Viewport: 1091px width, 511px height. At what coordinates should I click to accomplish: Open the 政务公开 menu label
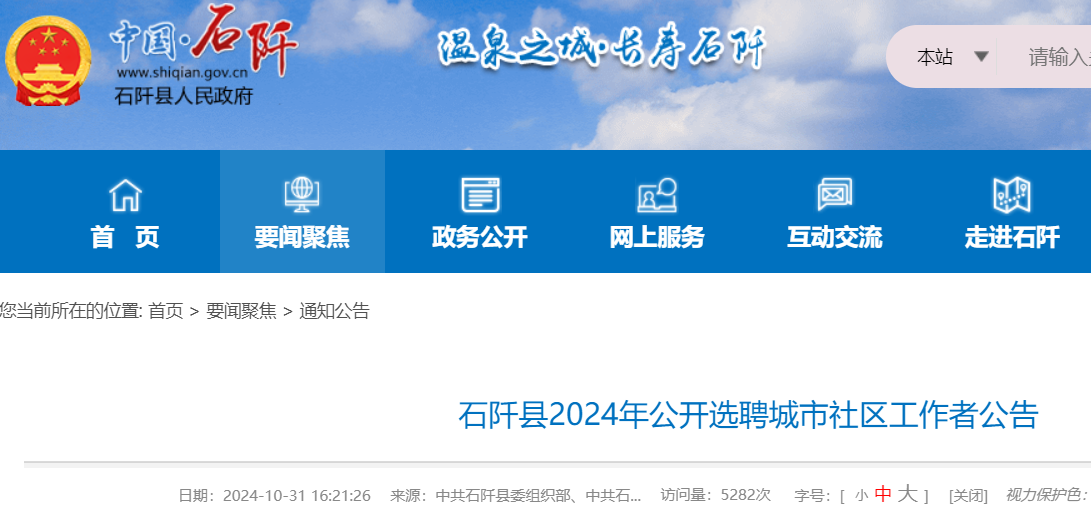(x=480, y=237)
